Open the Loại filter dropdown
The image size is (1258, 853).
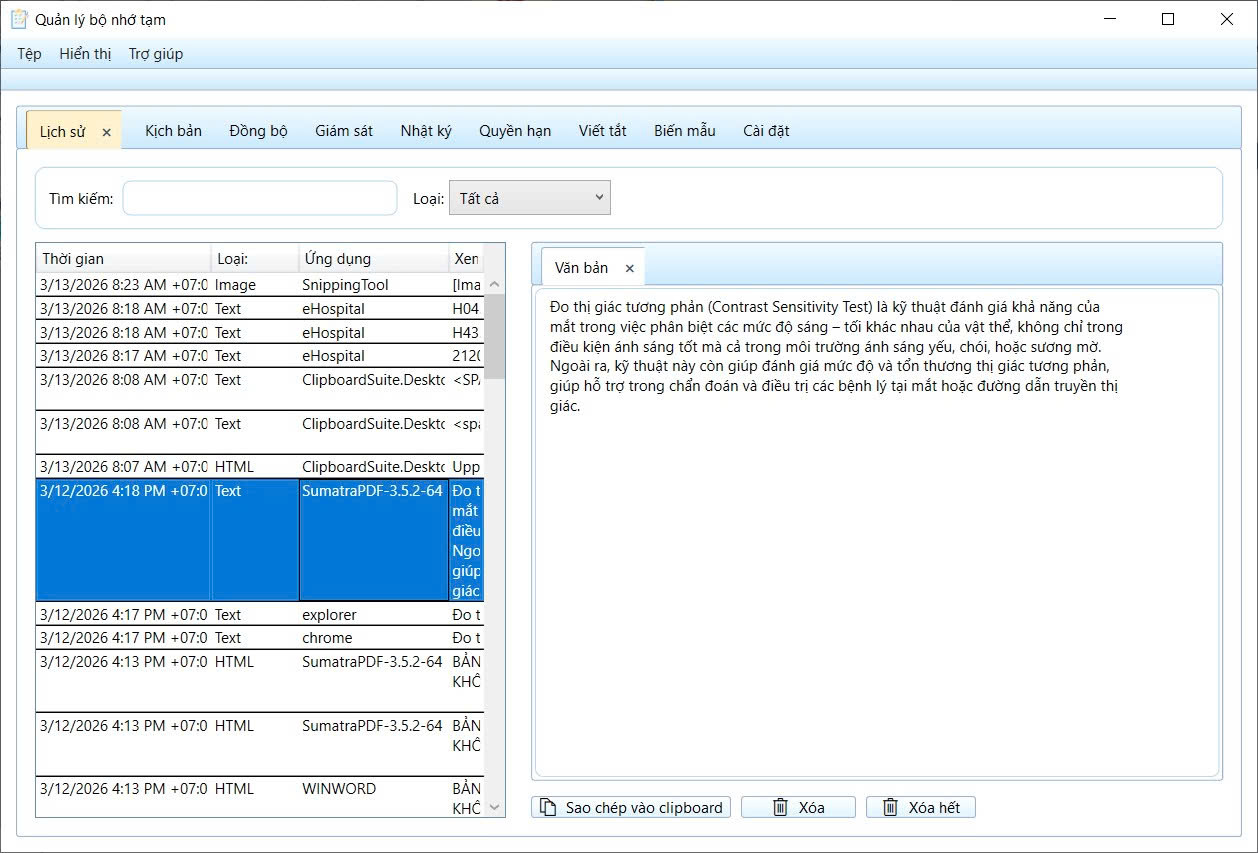[x=529, y=198]
